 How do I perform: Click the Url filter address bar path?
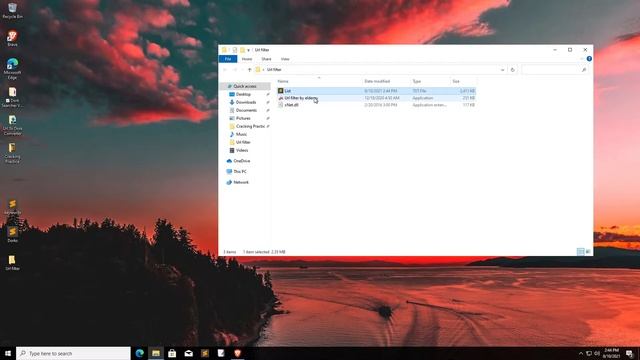[274, 70]
